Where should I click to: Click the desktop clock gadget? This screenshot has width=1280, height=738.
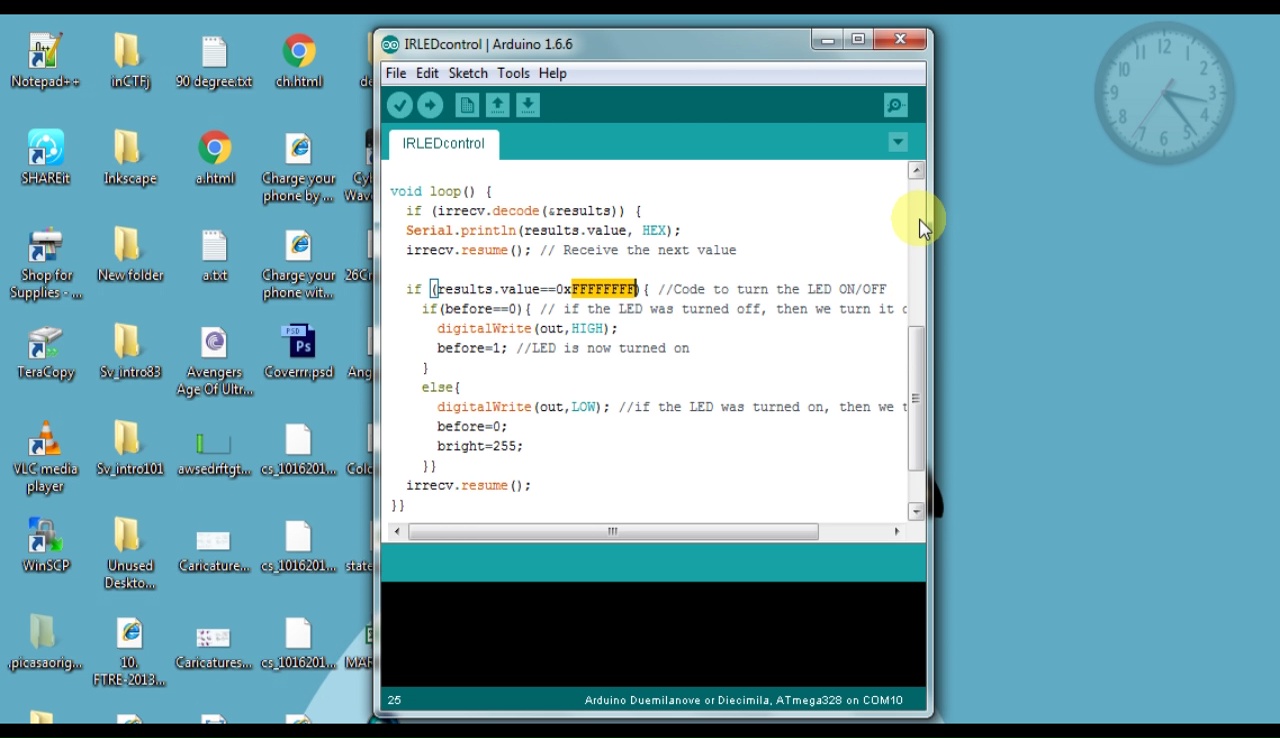pyautogui.click(x=1165, y=93)
